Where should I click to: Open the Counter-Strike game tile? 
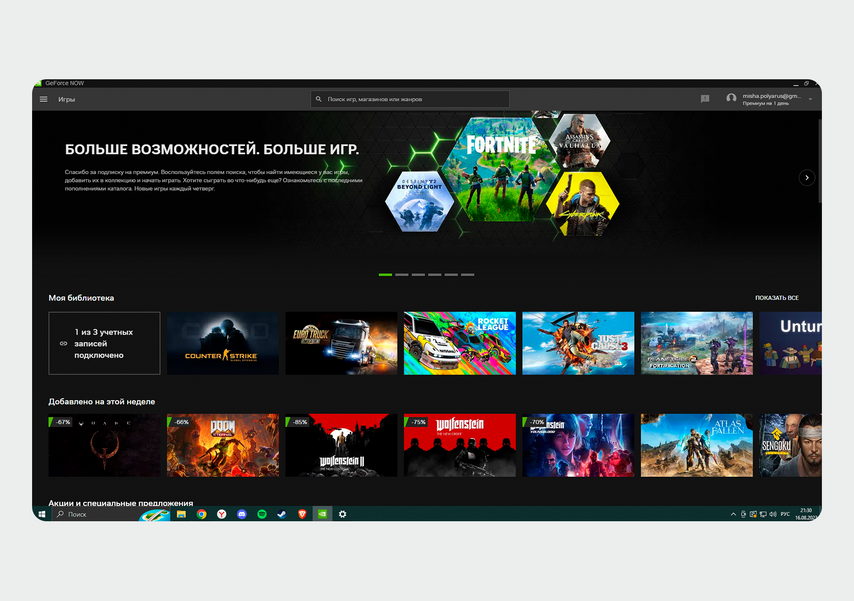tap(223, 343)
